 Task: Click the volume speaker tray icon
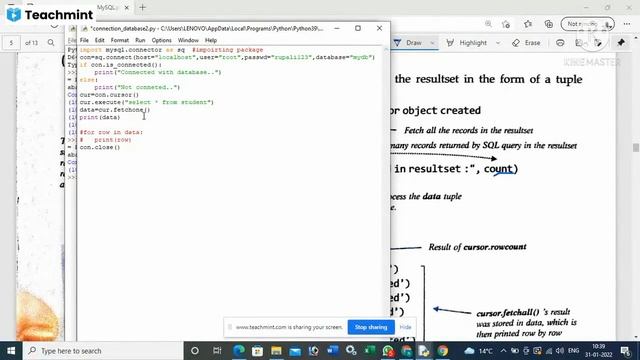coord(560,351)
